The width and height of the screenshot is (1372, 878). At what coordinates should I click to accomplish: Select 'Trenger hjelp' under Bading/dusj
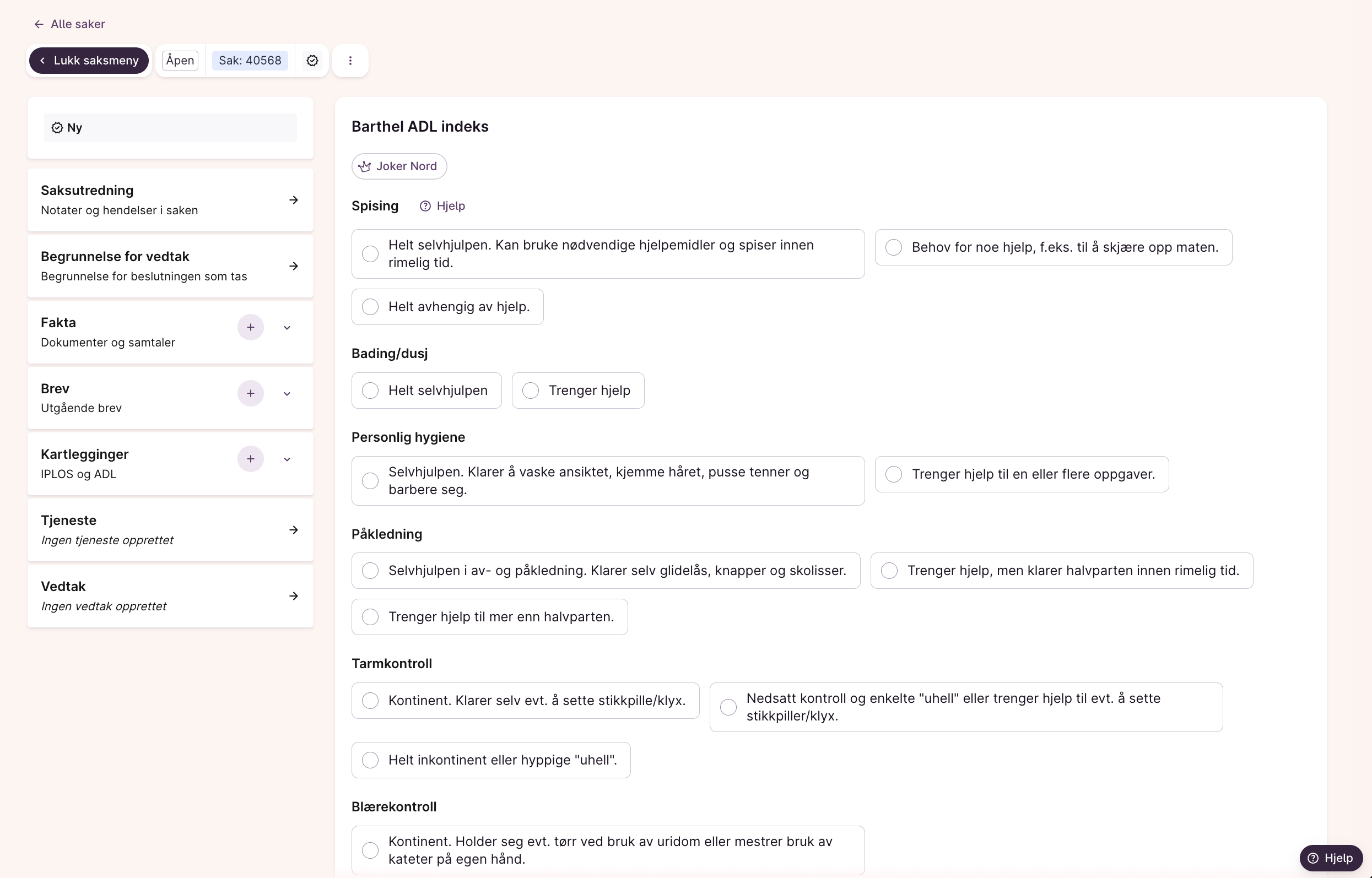531,391
